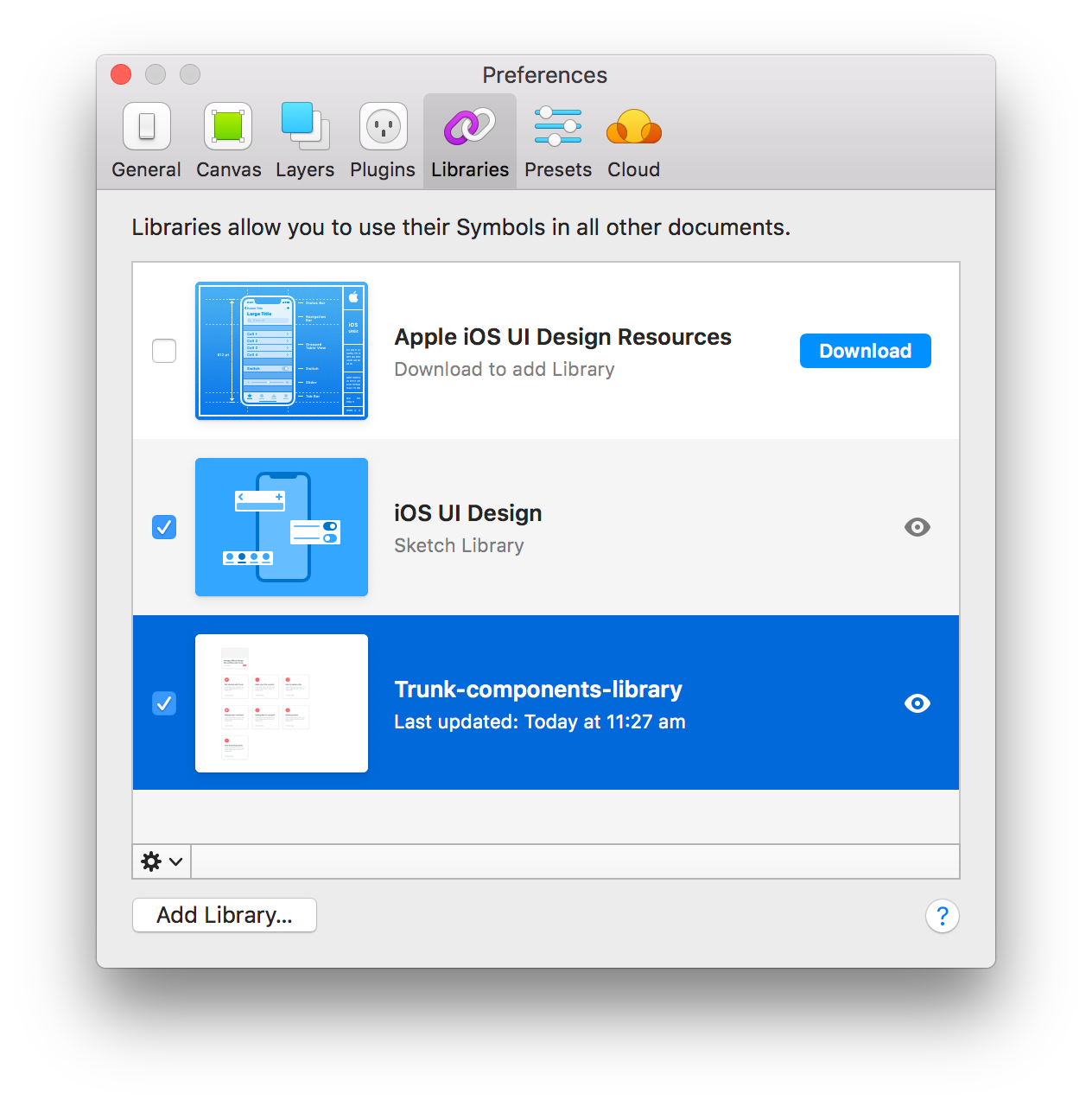Click the 'Trunk-components-library' name text

click(538, 690)
